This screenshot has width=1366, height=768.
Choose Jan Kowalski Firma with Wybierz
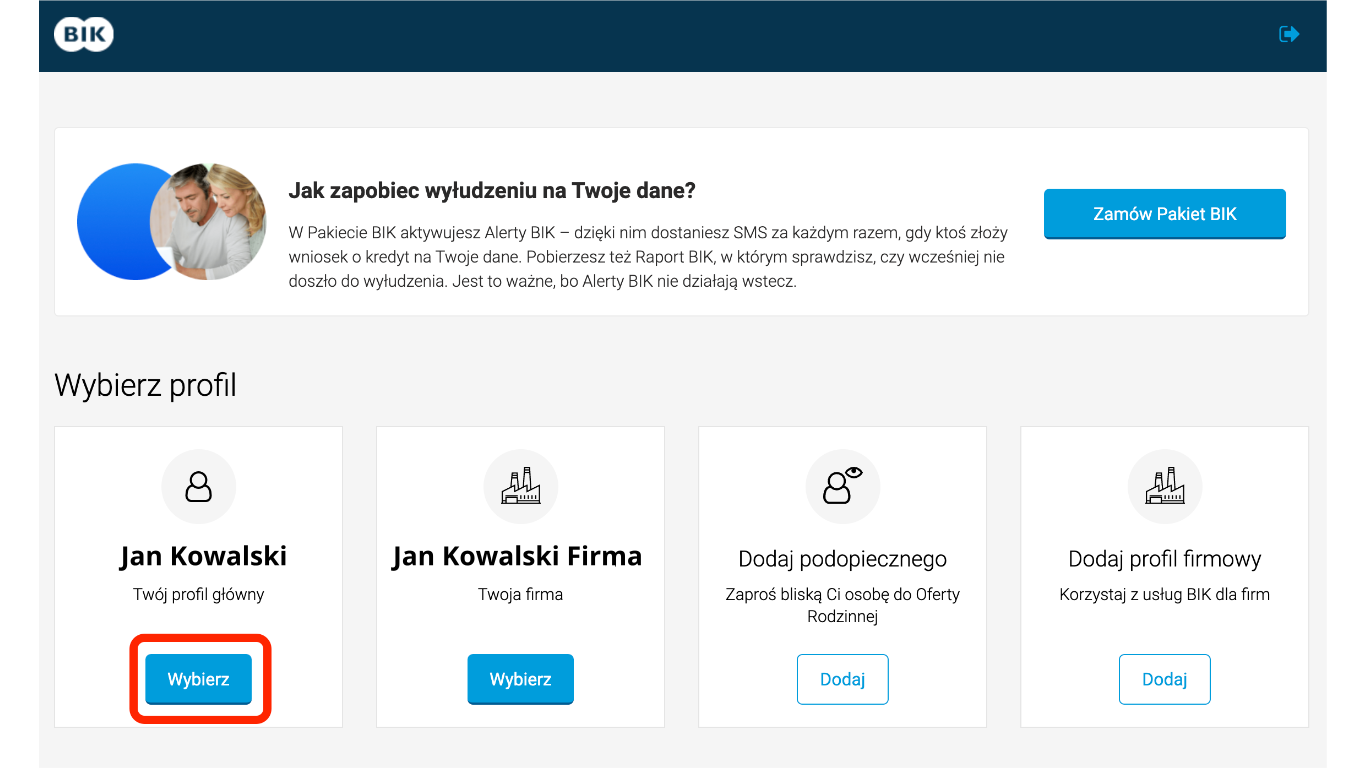(x=521, y=680)
